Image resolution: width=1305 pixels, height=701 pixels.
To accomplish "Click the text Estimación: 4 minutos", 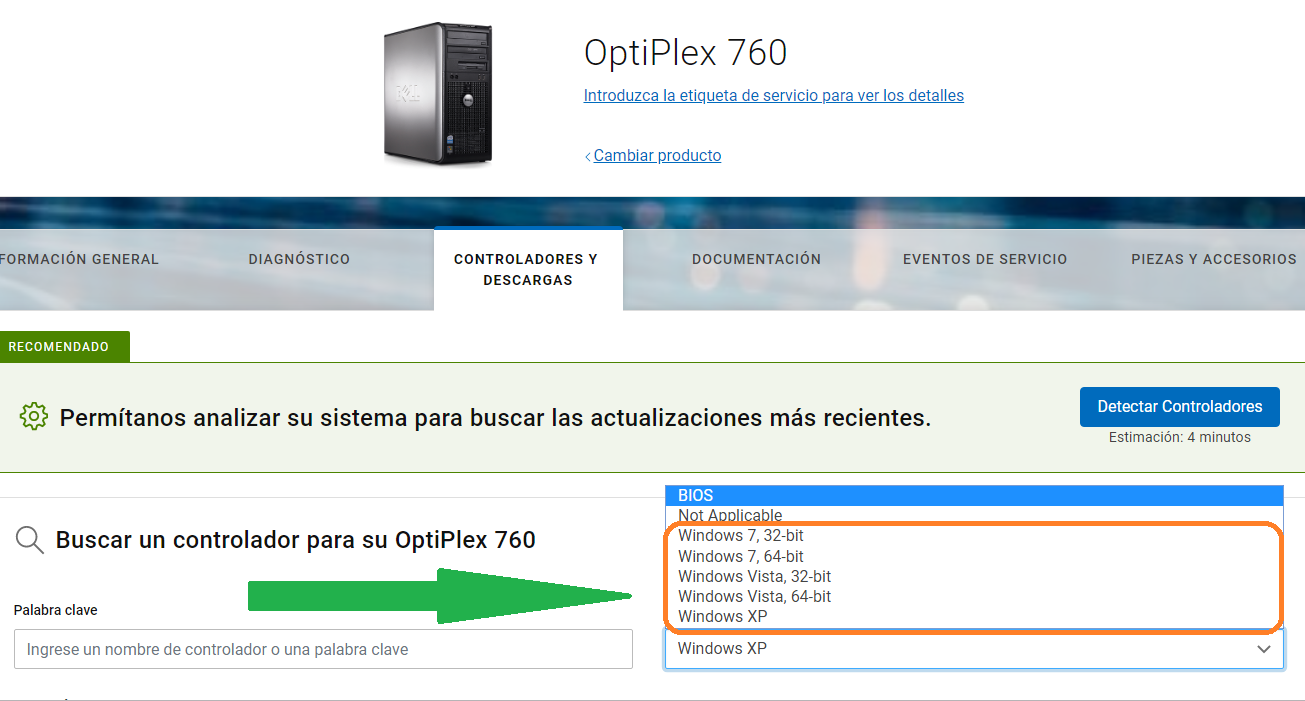I will pos(1180,437).
